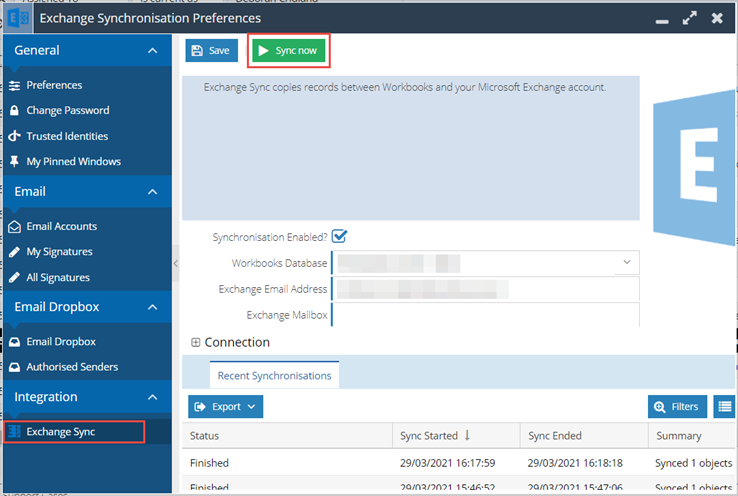Click the list view icon beside Filters
Image resolution: width=738 pixels, height=496 pixels.
point(725,407)
